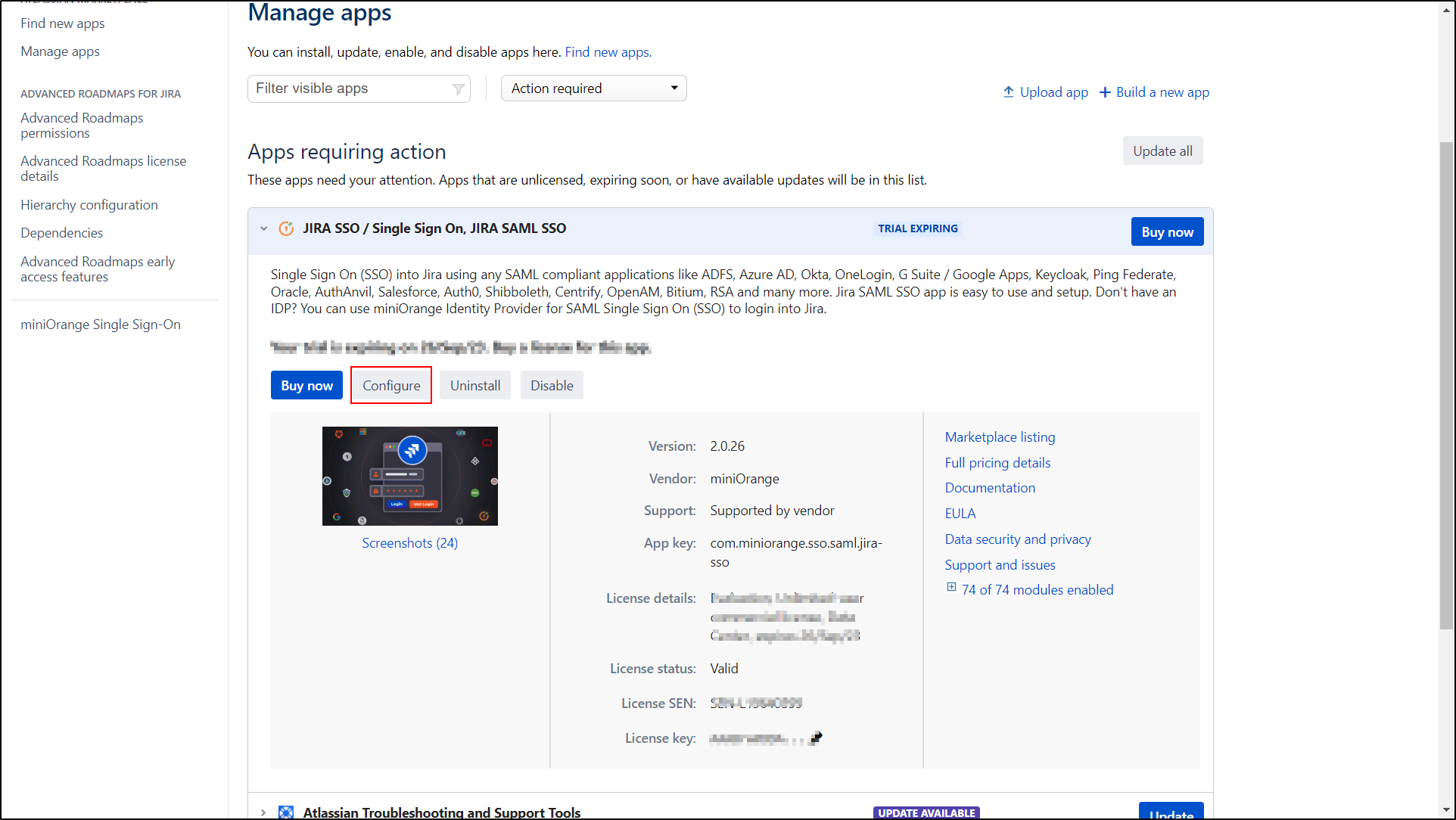Open Hierarchy configuration in the sidebar
Image resolution: width=1456 pixels, height=820 pixels.
click(89, 205)
